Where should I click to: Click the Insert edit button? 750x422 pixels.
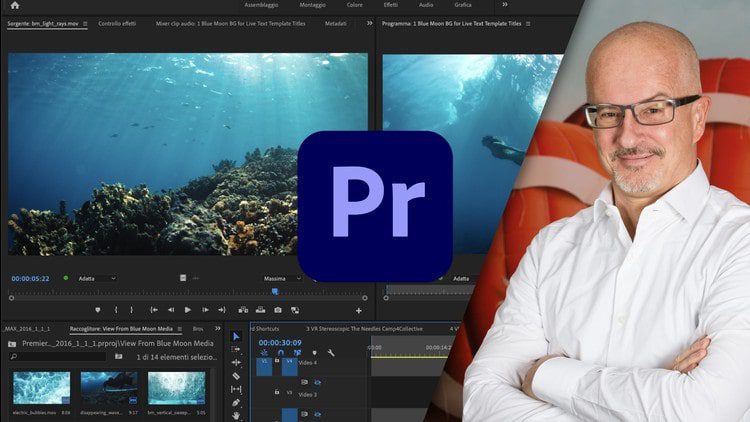click(243, 310)
